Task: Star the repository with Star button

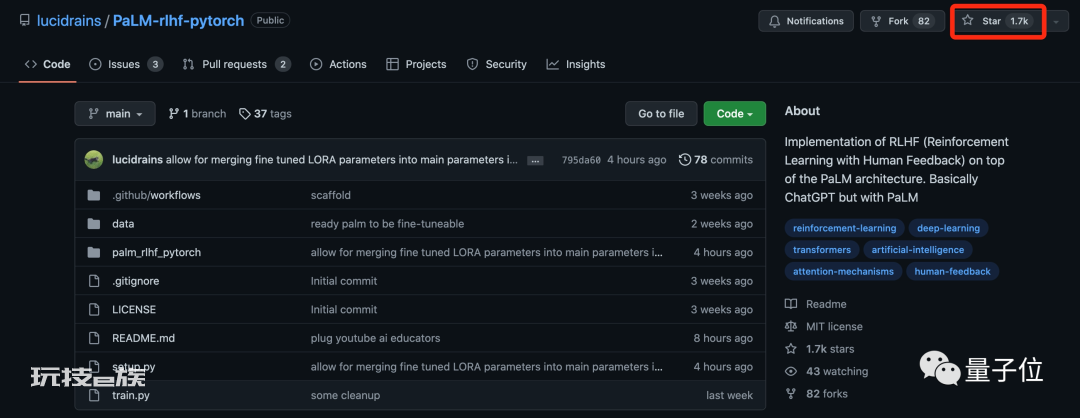Action: [997, 21]
